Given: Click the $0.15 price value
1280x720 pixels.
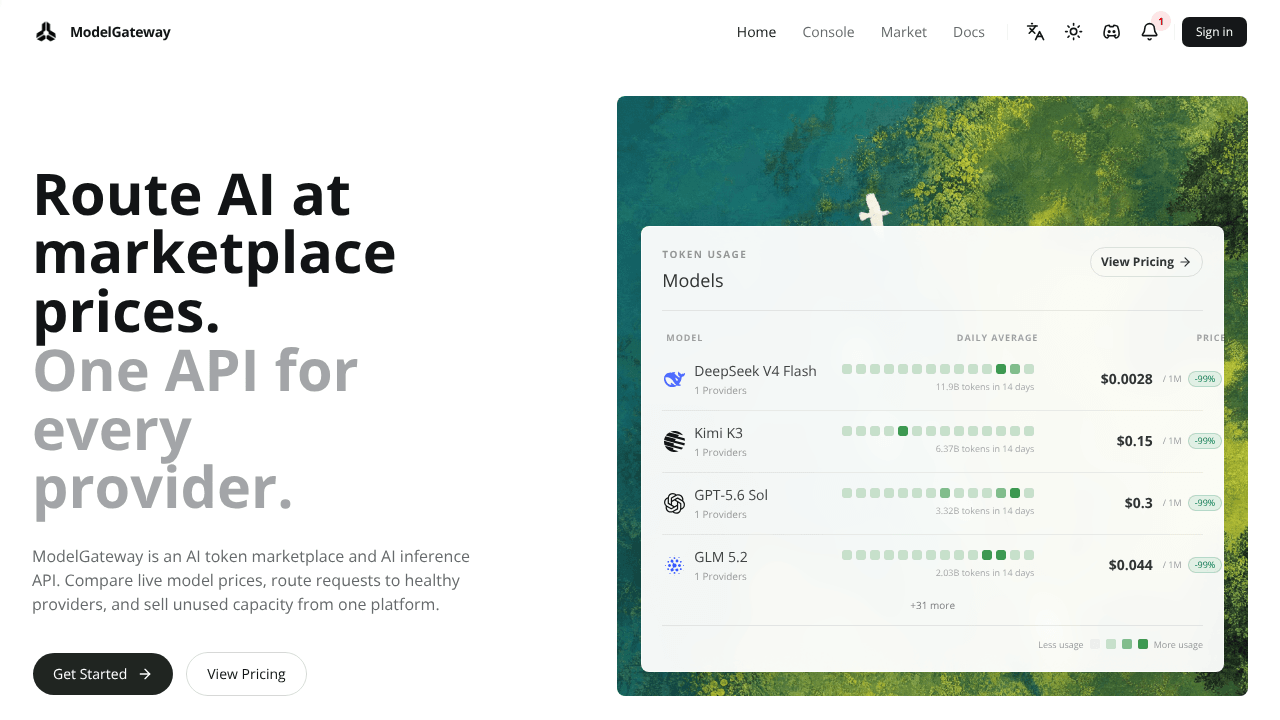Looking at the screenshot, I should pos(1134,441).
